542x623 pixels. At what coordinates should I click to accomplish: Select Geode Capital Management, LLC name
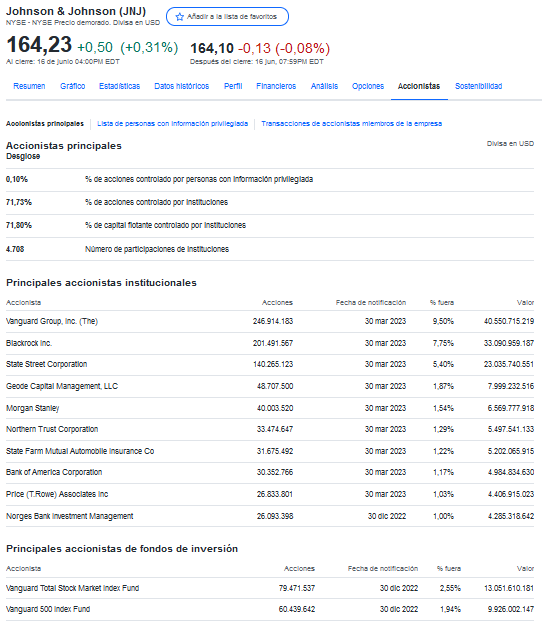62,386
